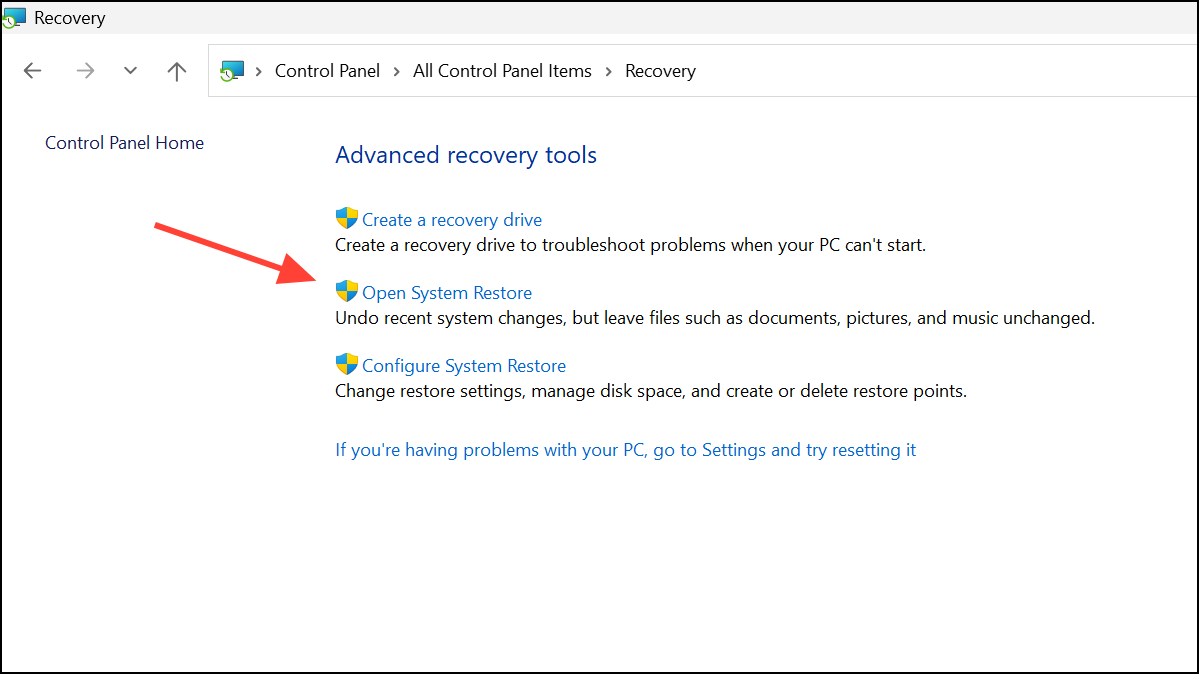Open the recent locations dropdown chevron
Viewport: 1199px width, 674px height.
130,70
